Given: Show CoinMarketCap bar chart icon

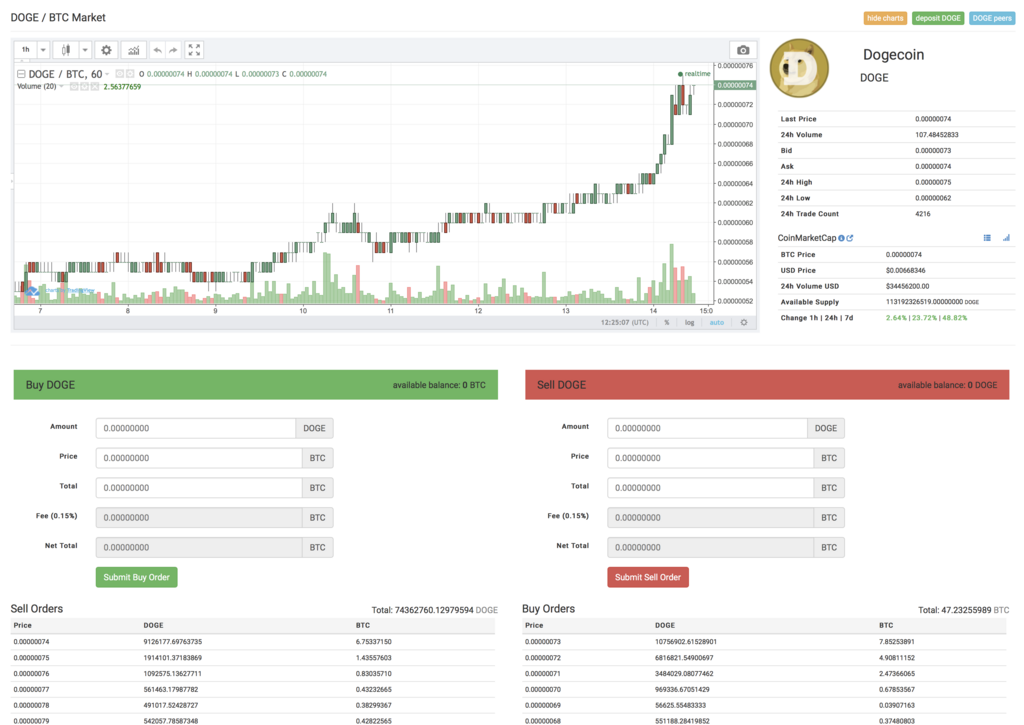Looking at the screenshot, I should pyautogui.click(x=1006, y=238).
